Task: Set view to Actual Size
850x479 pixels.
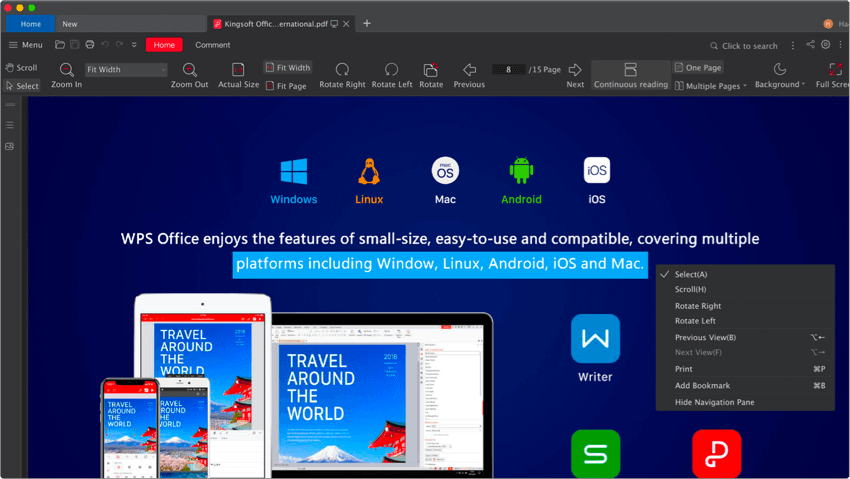Action: (x=239, y=75)
